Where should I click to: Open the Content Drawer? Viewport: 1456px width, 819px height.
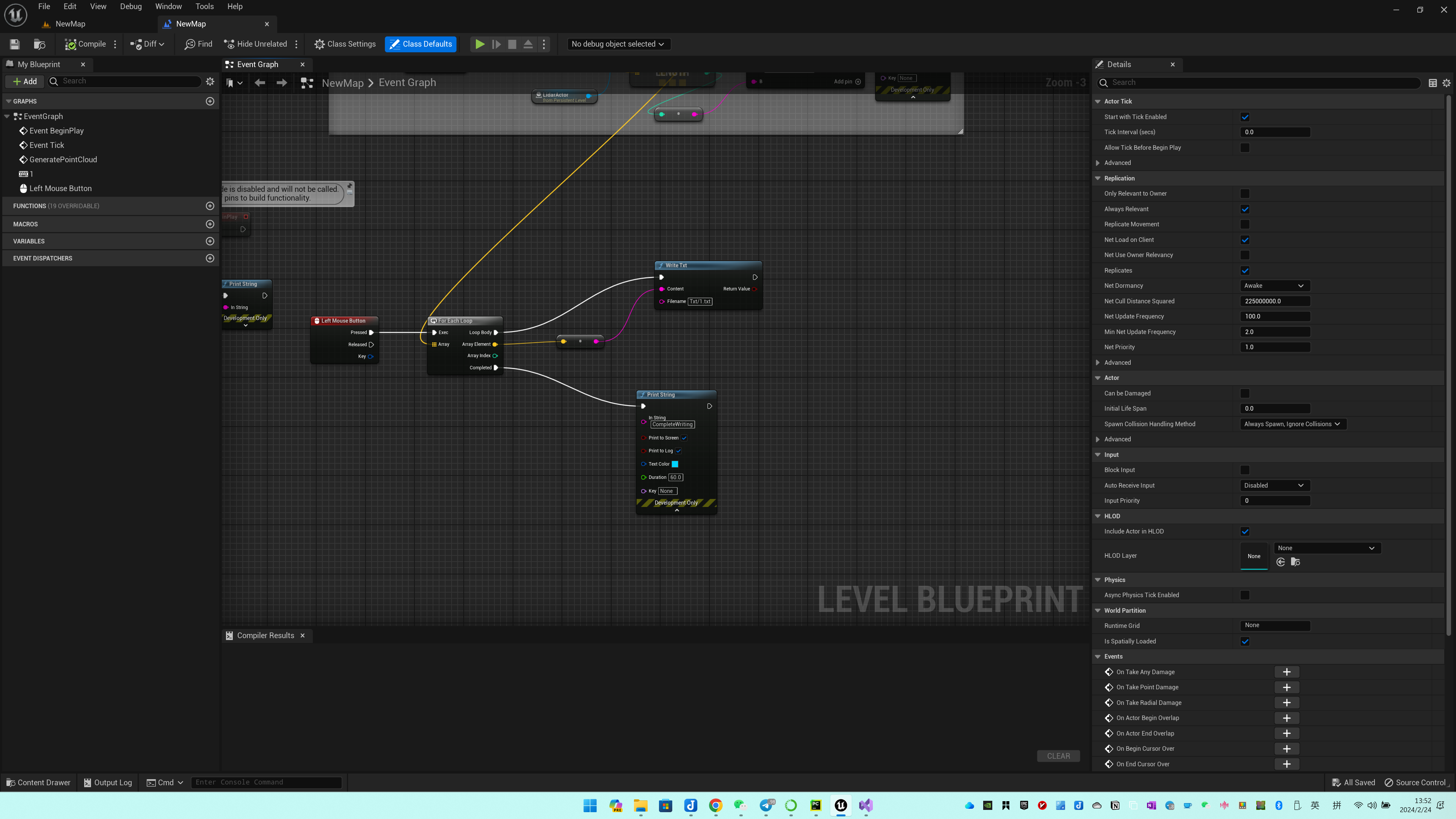click(38, 782)
